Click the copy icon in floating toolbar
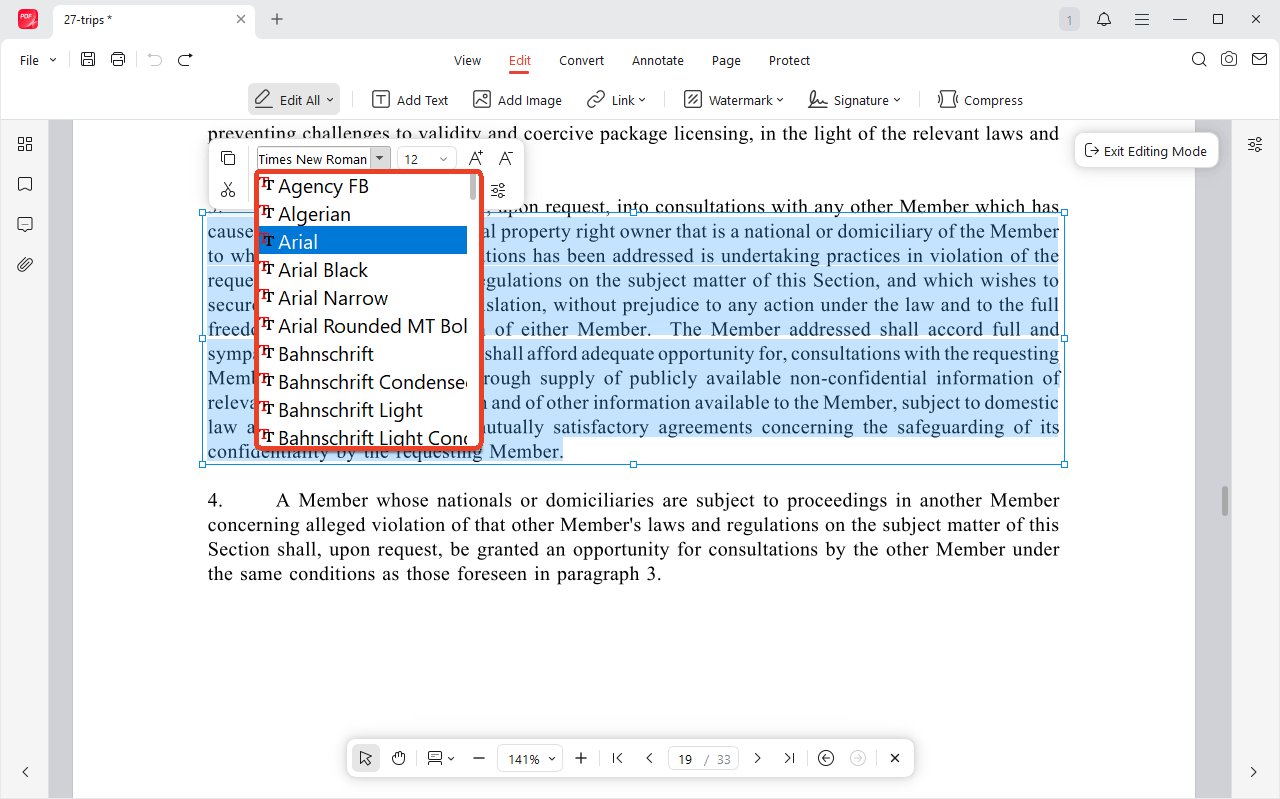Screen dimensions: 1280x799 point(228,158)
